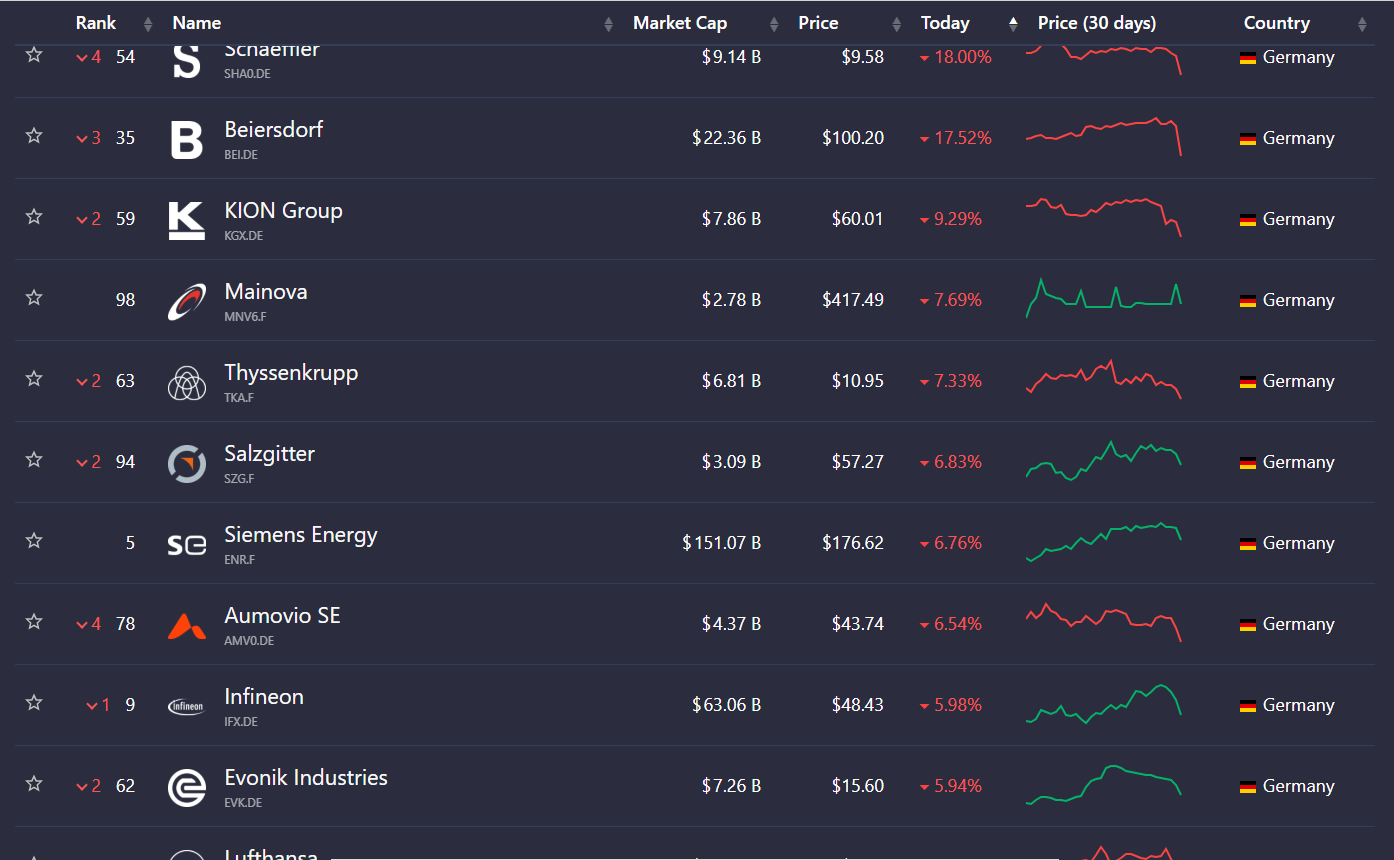Image resolution: width=1394 pixels, height=860 pixels.
Task: Toggle sort arrows on Country column
Action: pyautogui.click(x=1362, y=24)
